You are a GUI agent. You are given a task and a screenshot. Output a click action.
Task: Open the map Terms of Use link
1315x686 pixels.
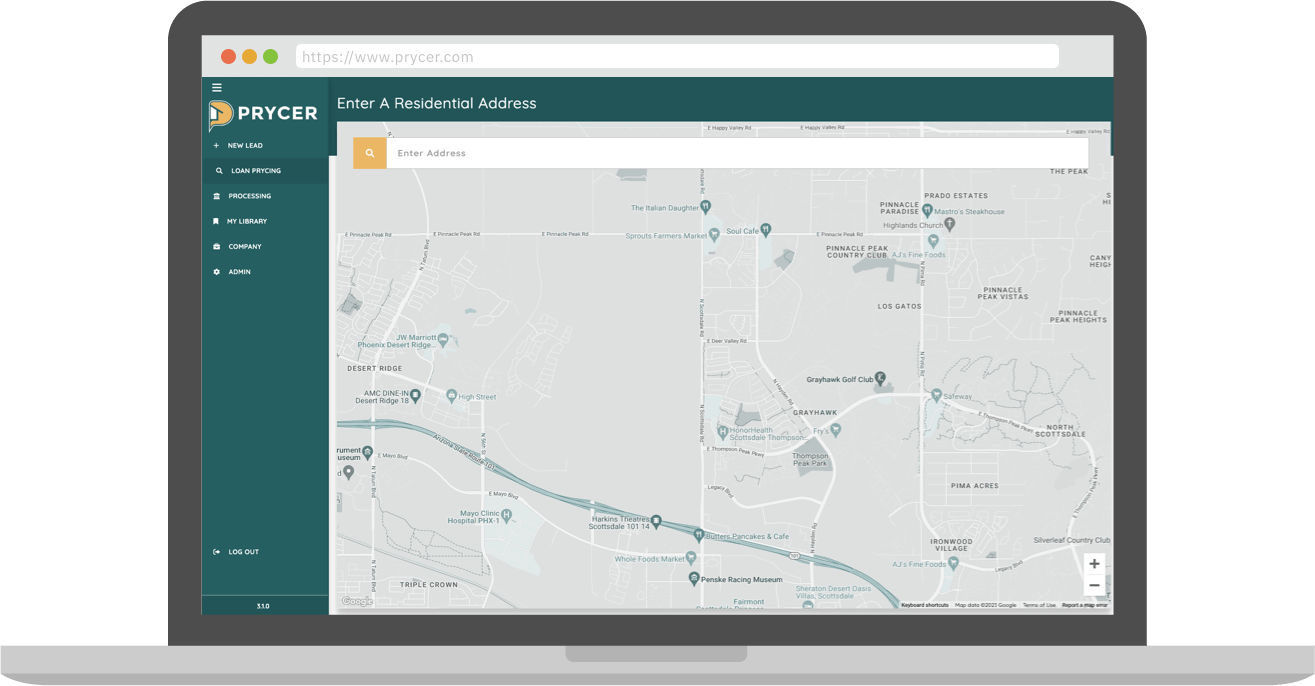(1039, 605)
